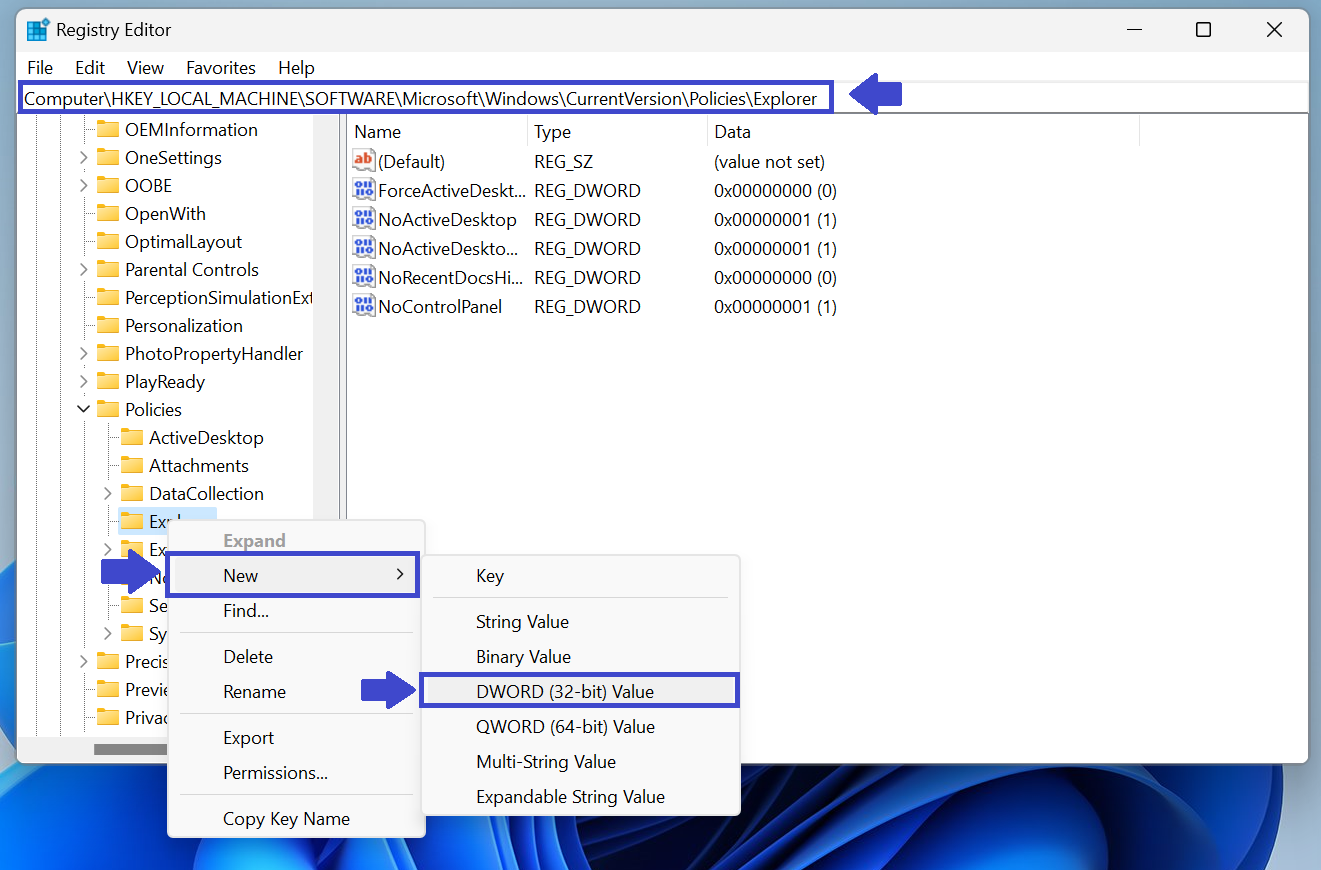Image resolution: width=1321 pixels, height=870 pixels.
Task: Select the Personalization tree item
Action: coord(184,326)
